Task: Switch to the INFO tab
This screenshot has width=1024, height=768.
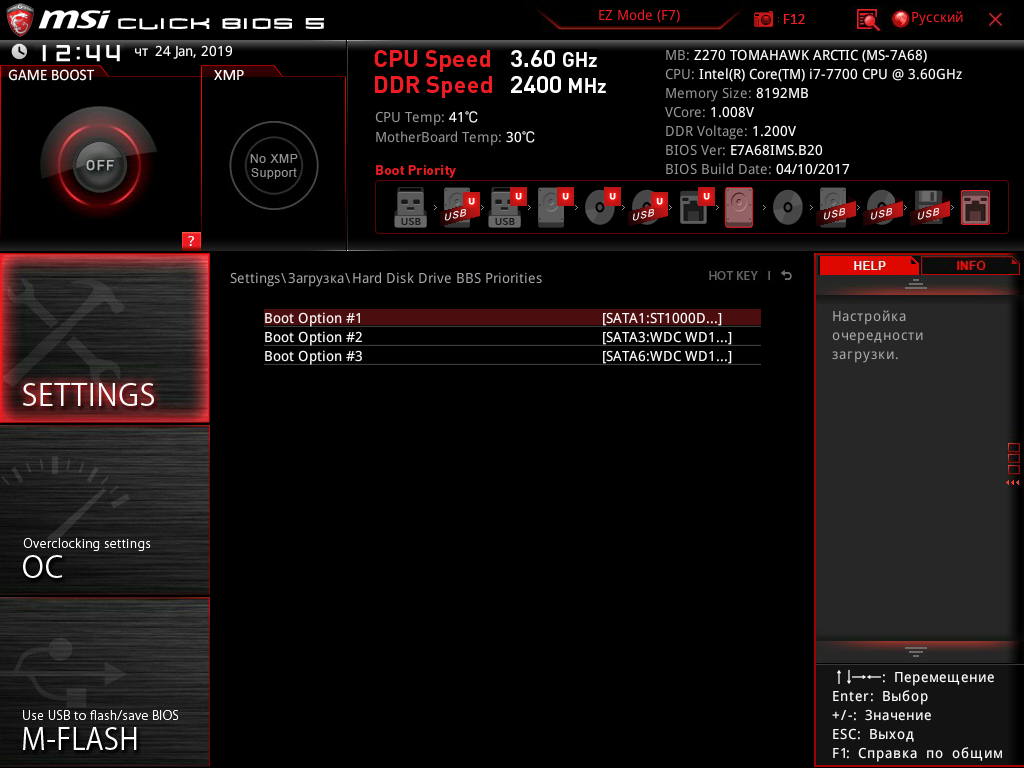Action: (x=969, y=265)
